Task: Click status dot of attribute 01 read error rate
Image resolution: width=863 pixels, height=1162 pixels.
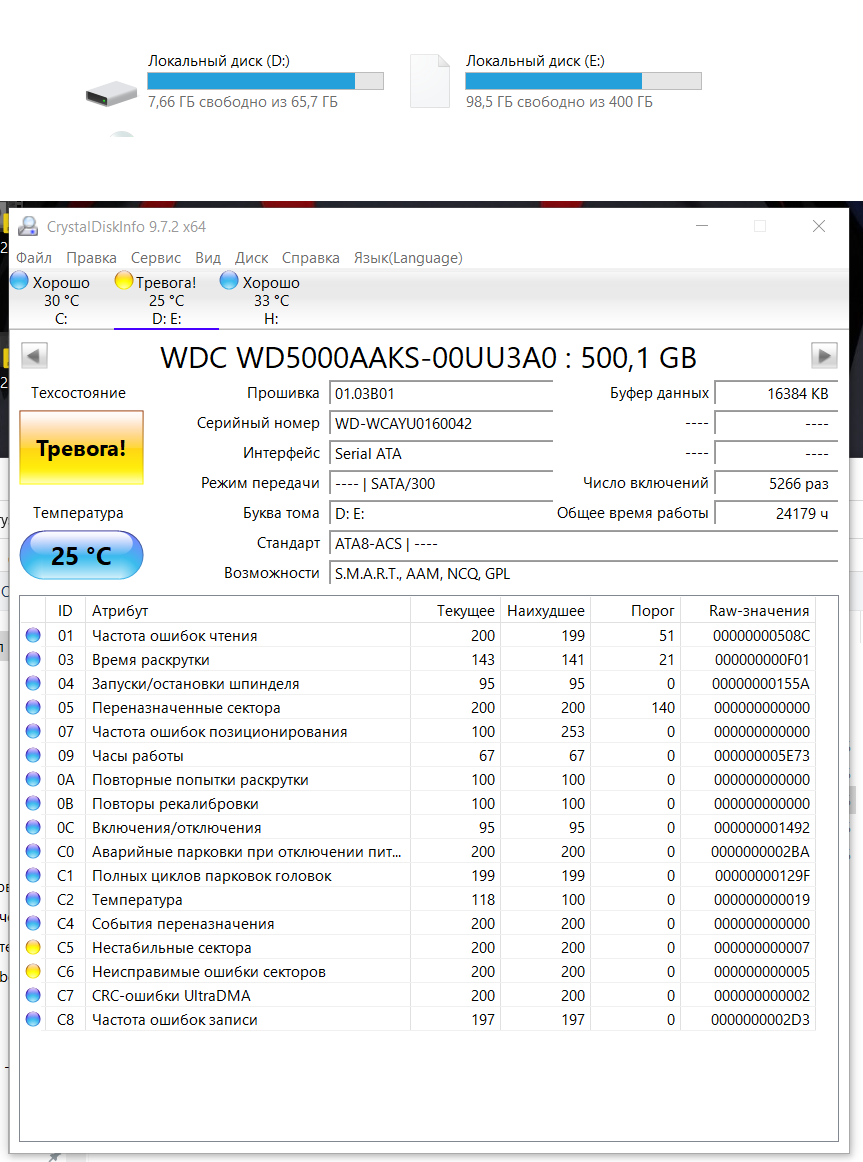Action: click(33, 635)
